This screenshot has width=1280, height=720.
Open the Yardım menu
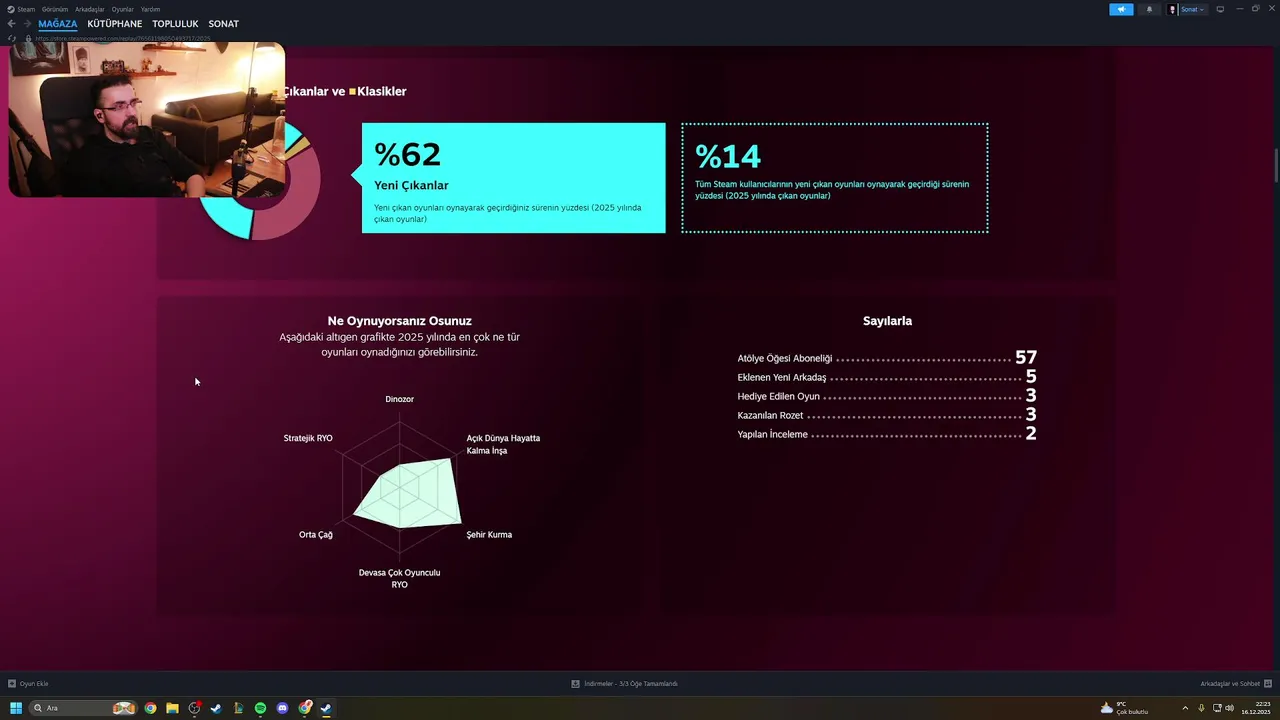coord(151,9)
